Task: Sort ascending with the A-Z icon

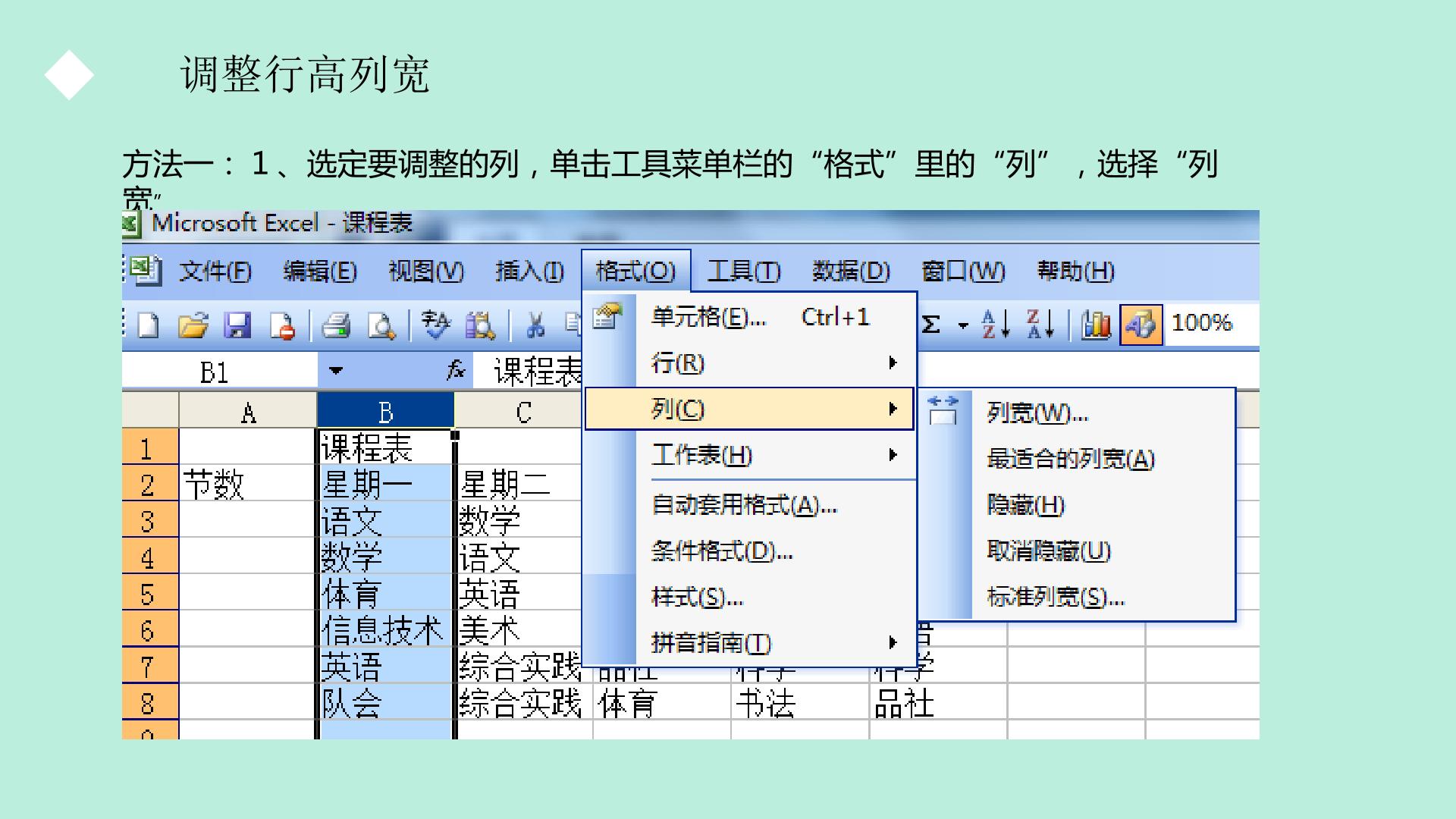Action: click(996, 325)
